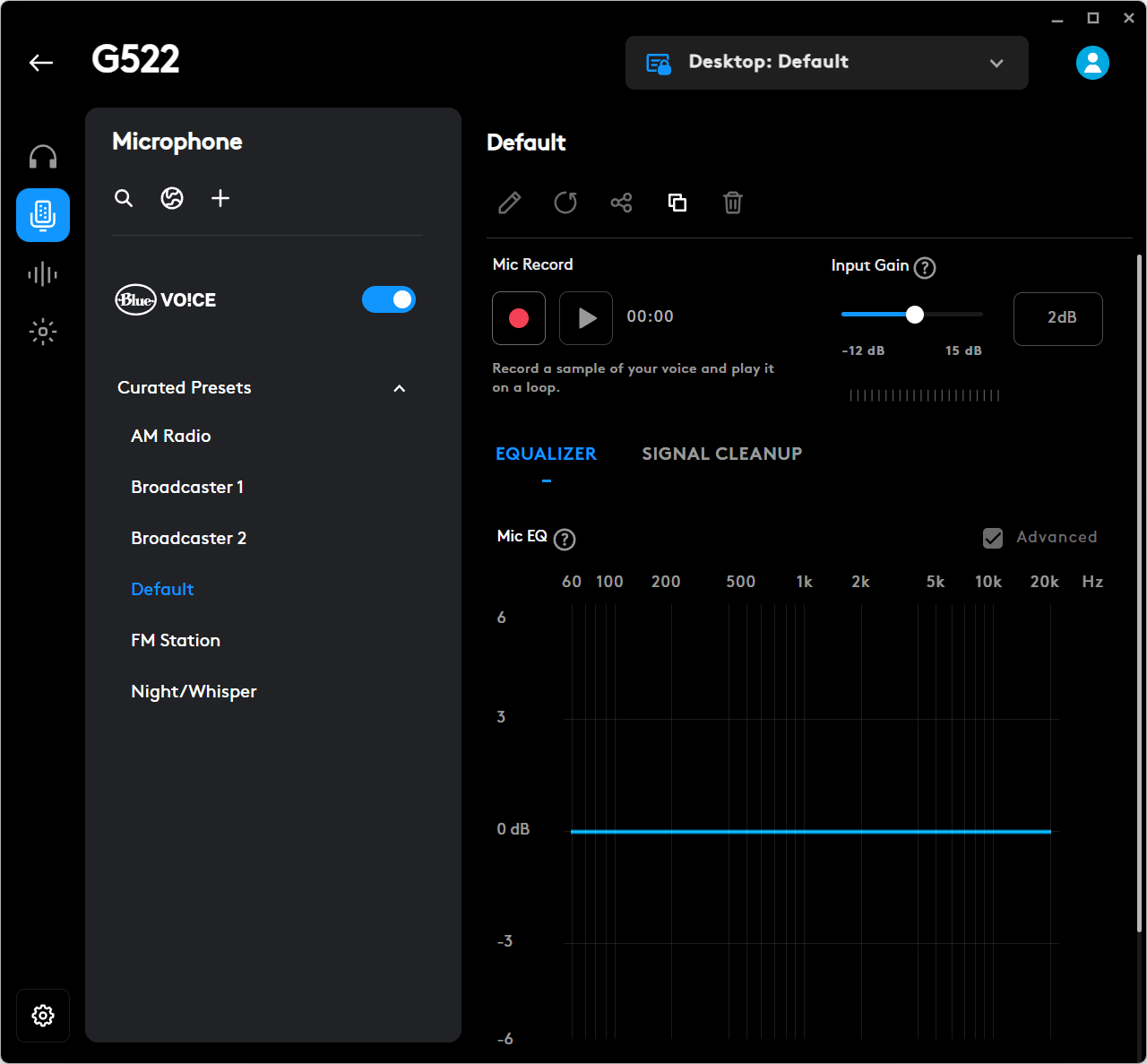This screenshot has height=1064, width=1147.
Task: Select FM Station preset
Action: [176, 640]
